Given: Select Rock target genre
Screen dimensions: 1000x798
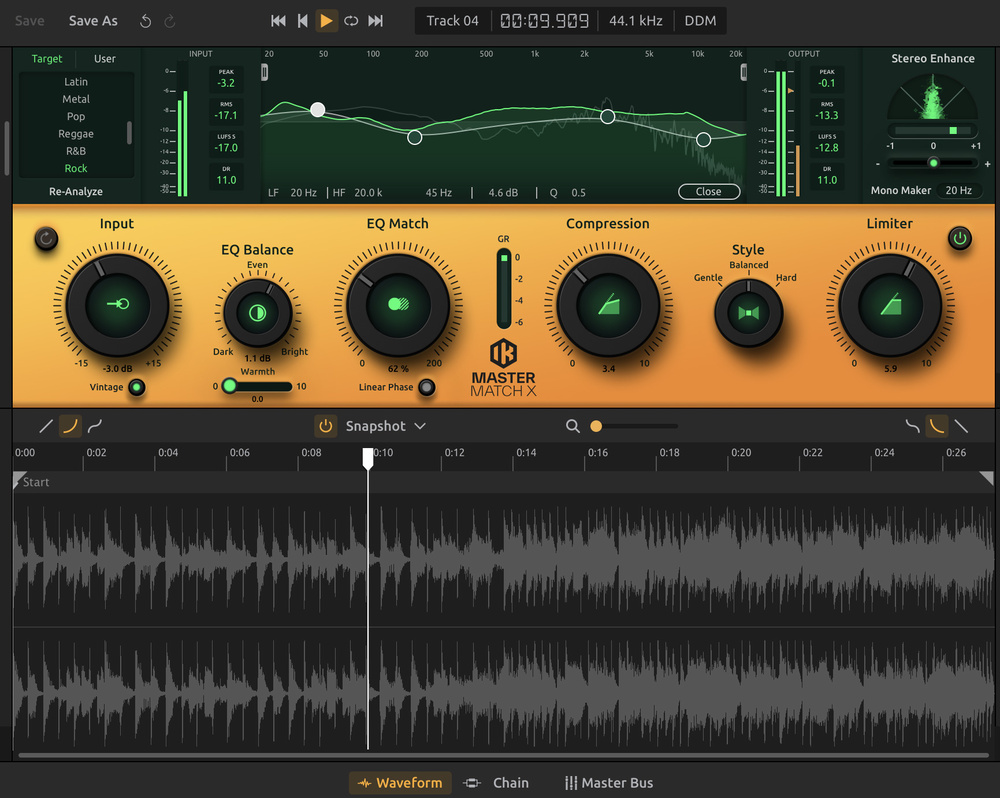Looking at the screenshot, I should 76,168.
